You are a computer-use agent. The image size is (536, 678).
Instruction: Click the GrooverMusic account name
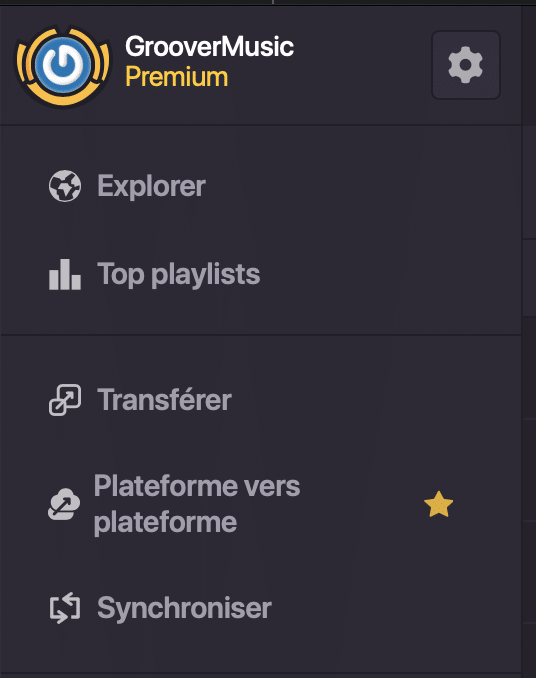pos(210,46)
